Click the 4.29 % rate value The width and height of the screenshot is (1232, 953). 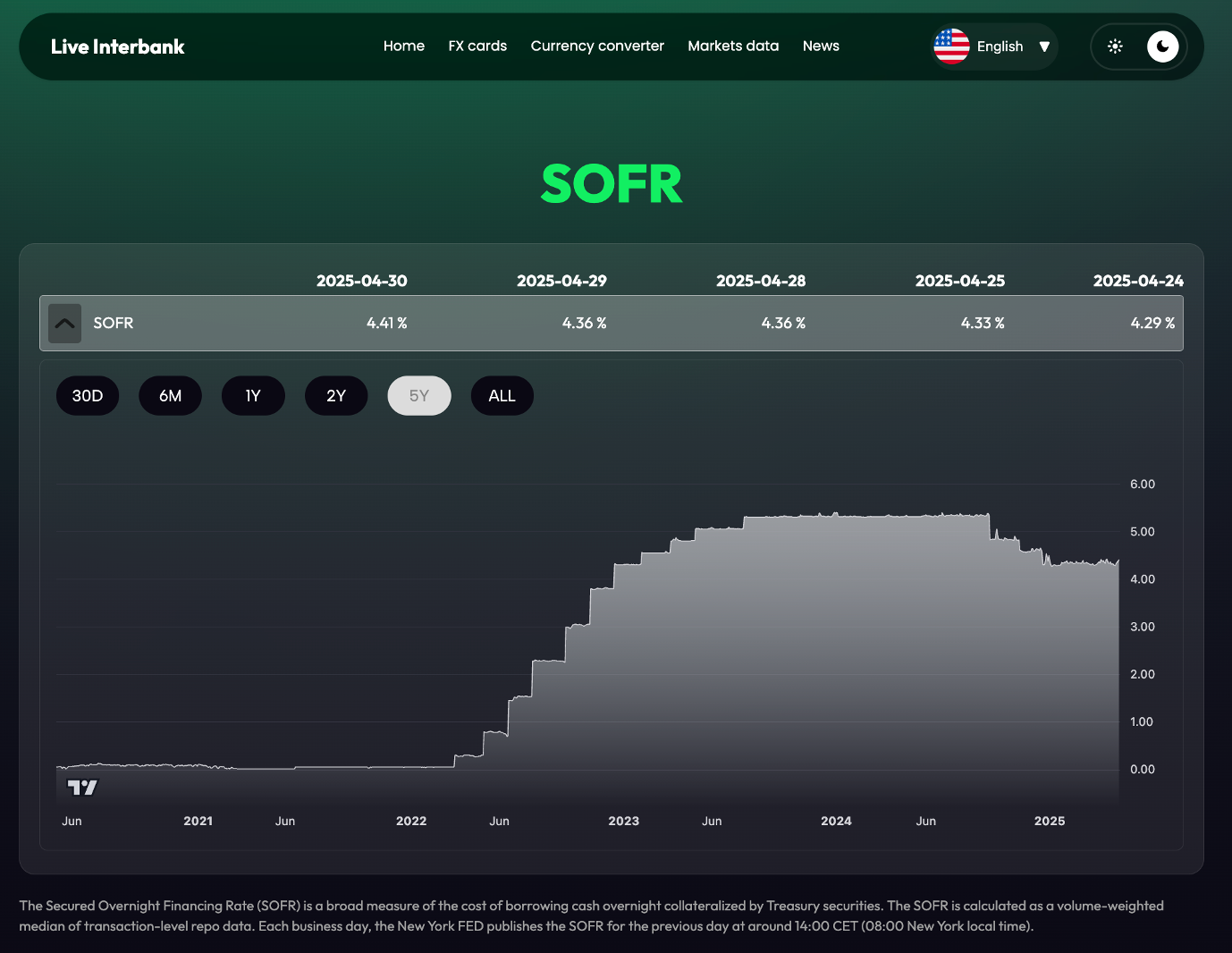tap(1152, 324)
